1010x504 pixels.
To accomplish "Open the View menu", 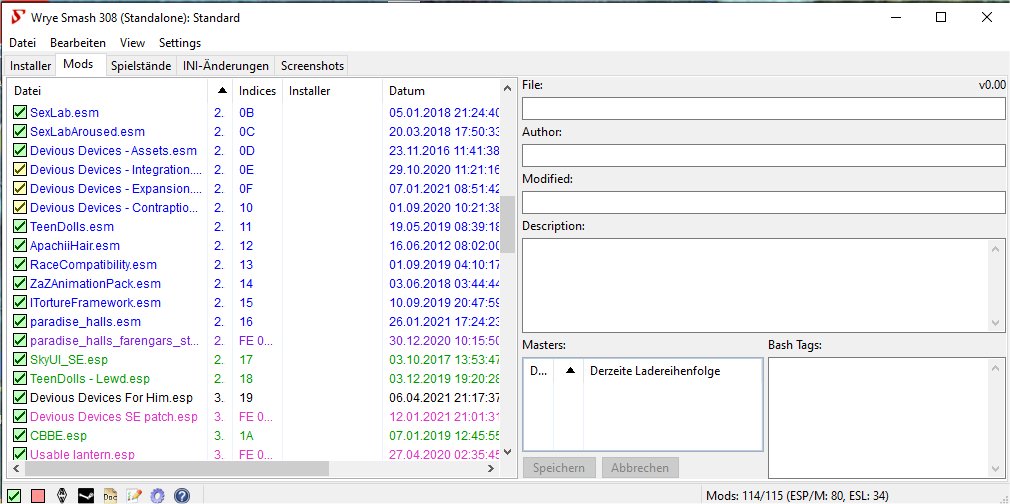I will pos(132,43).
